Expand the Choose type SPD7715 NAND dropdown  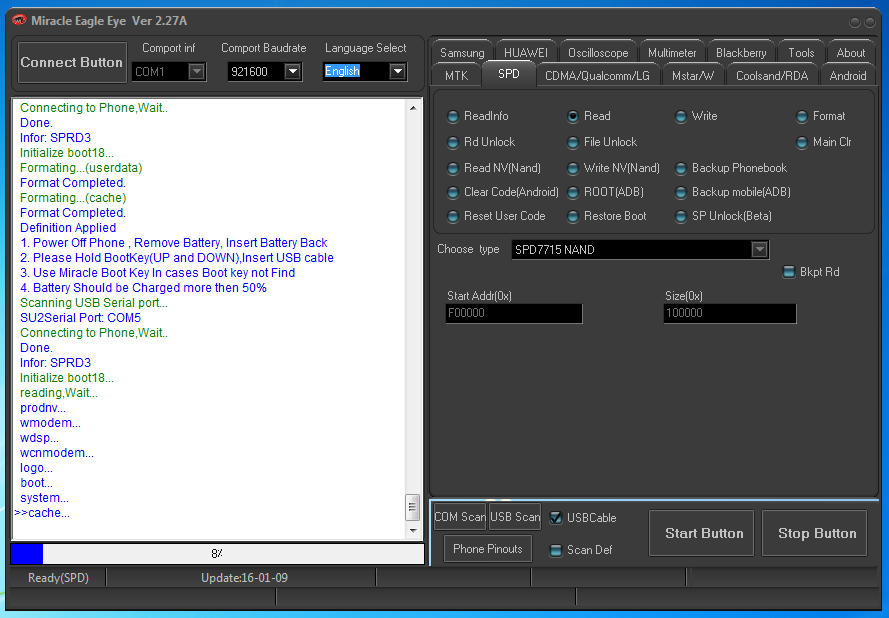tap(759, 249)
